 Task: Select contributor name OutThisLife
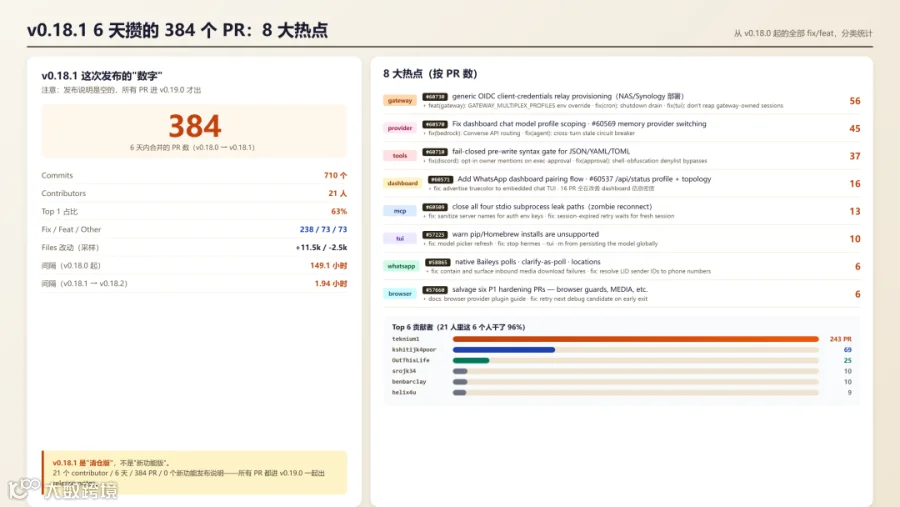(410, 361)
